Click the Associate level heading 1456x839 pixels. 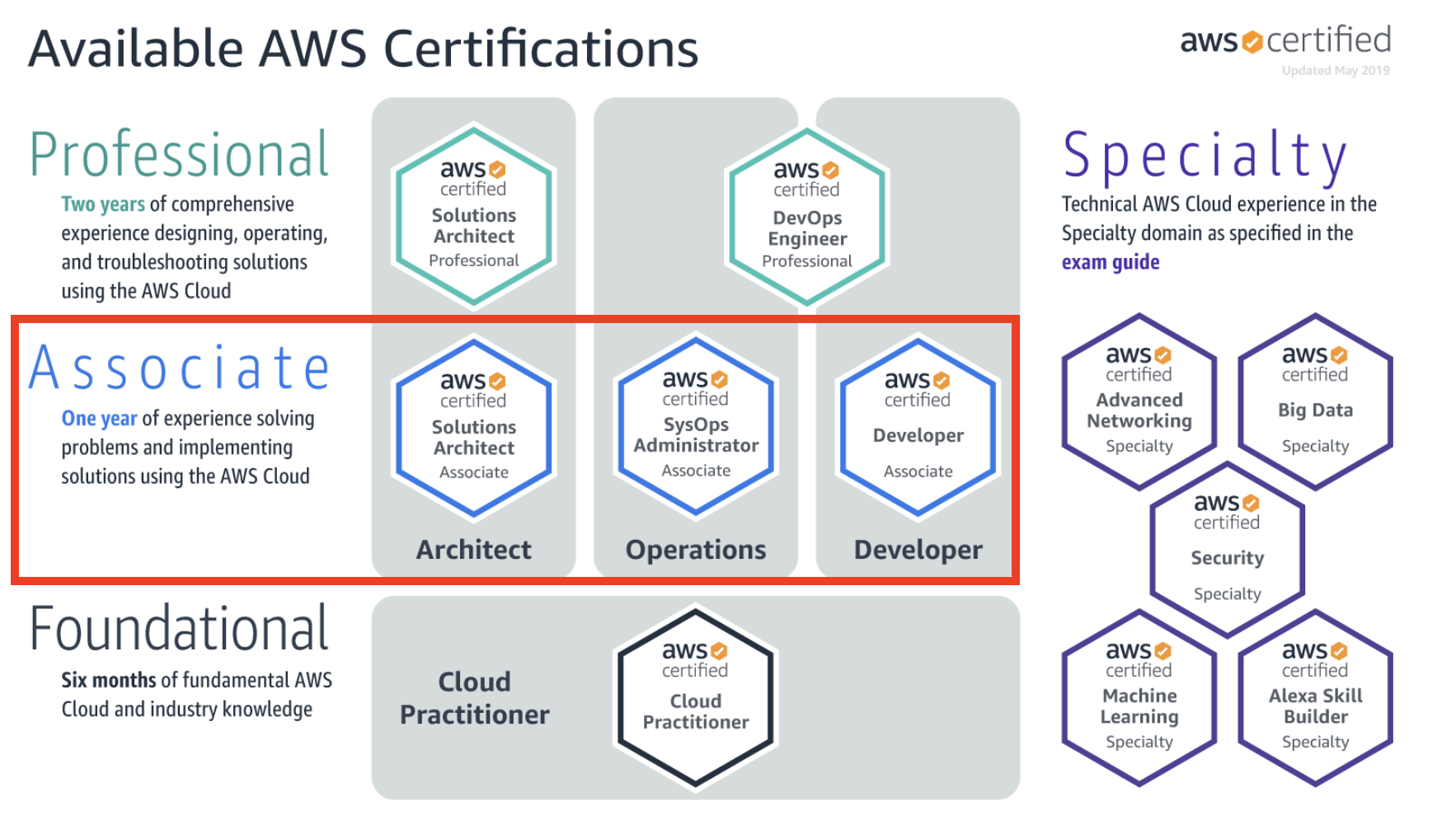pyautogui.click(x=180, y=368)
